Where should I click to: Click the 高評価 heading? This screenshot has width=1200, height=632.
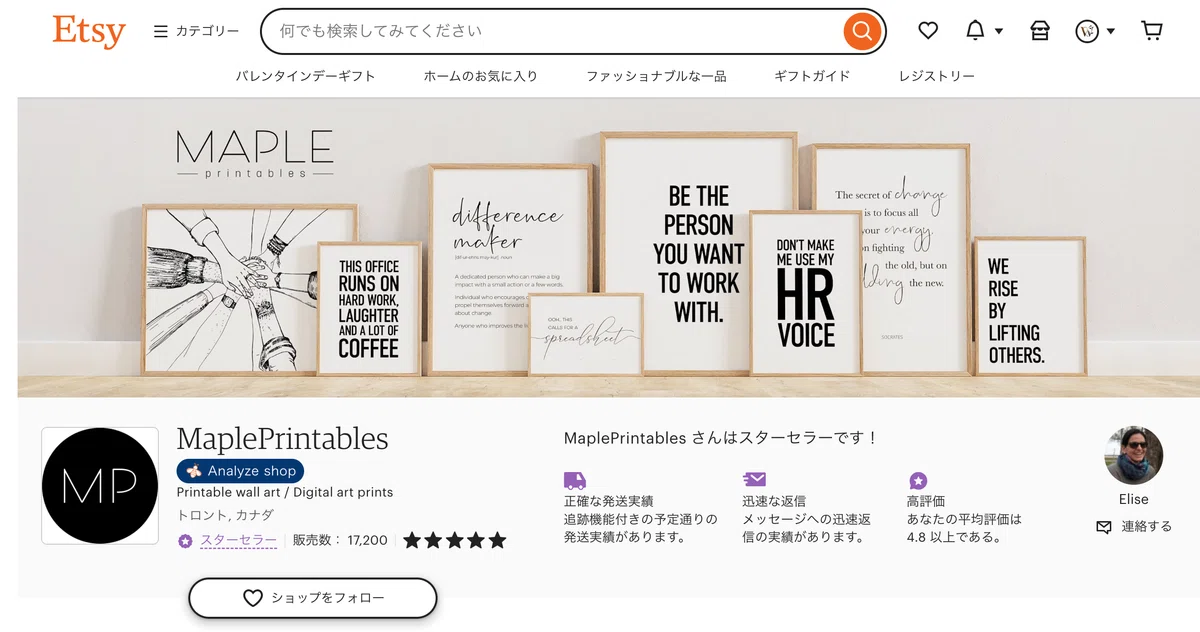[926, 501]
